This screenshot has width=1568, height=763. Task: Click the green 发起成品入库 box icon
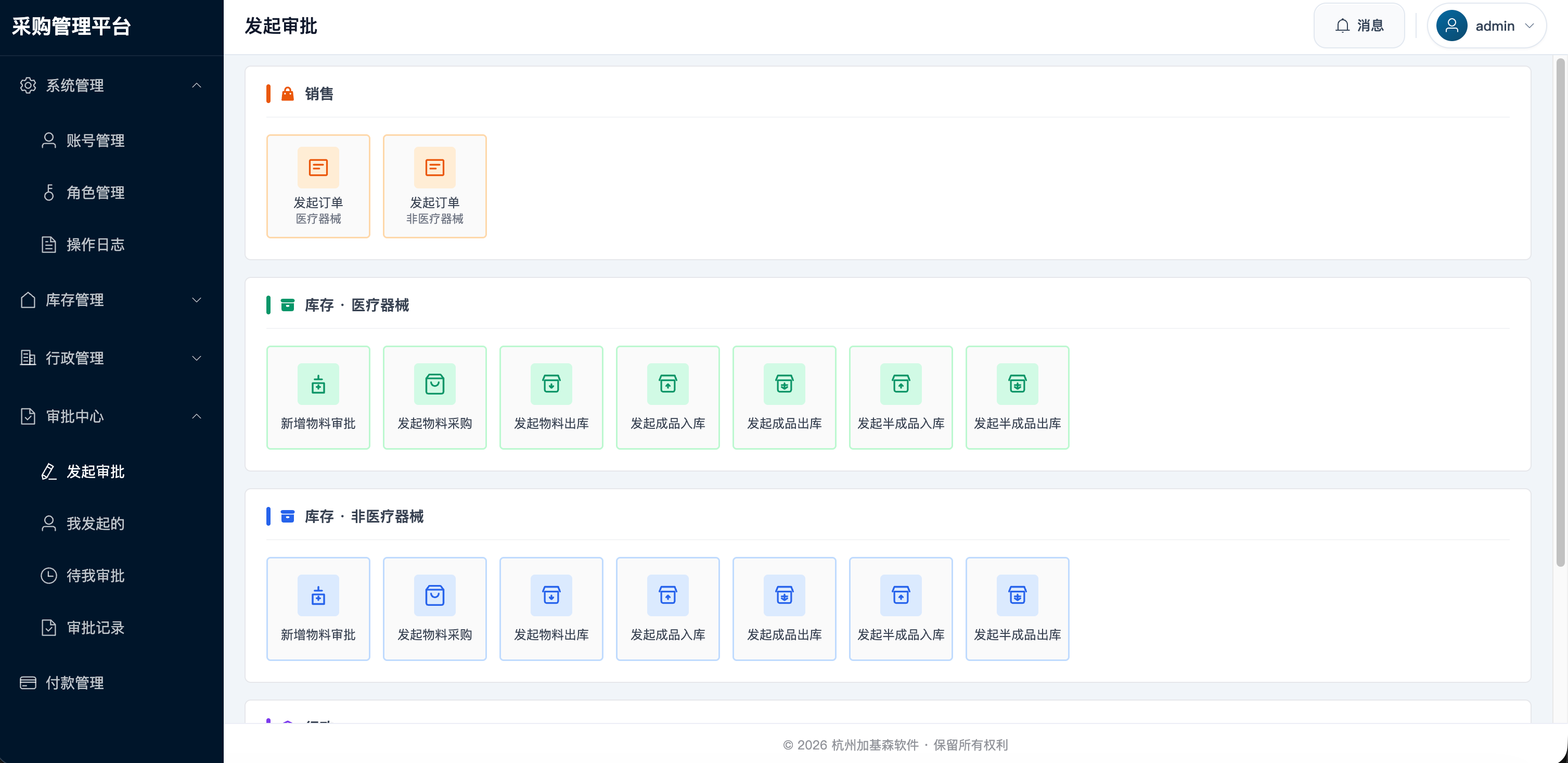tap(668, 384)
